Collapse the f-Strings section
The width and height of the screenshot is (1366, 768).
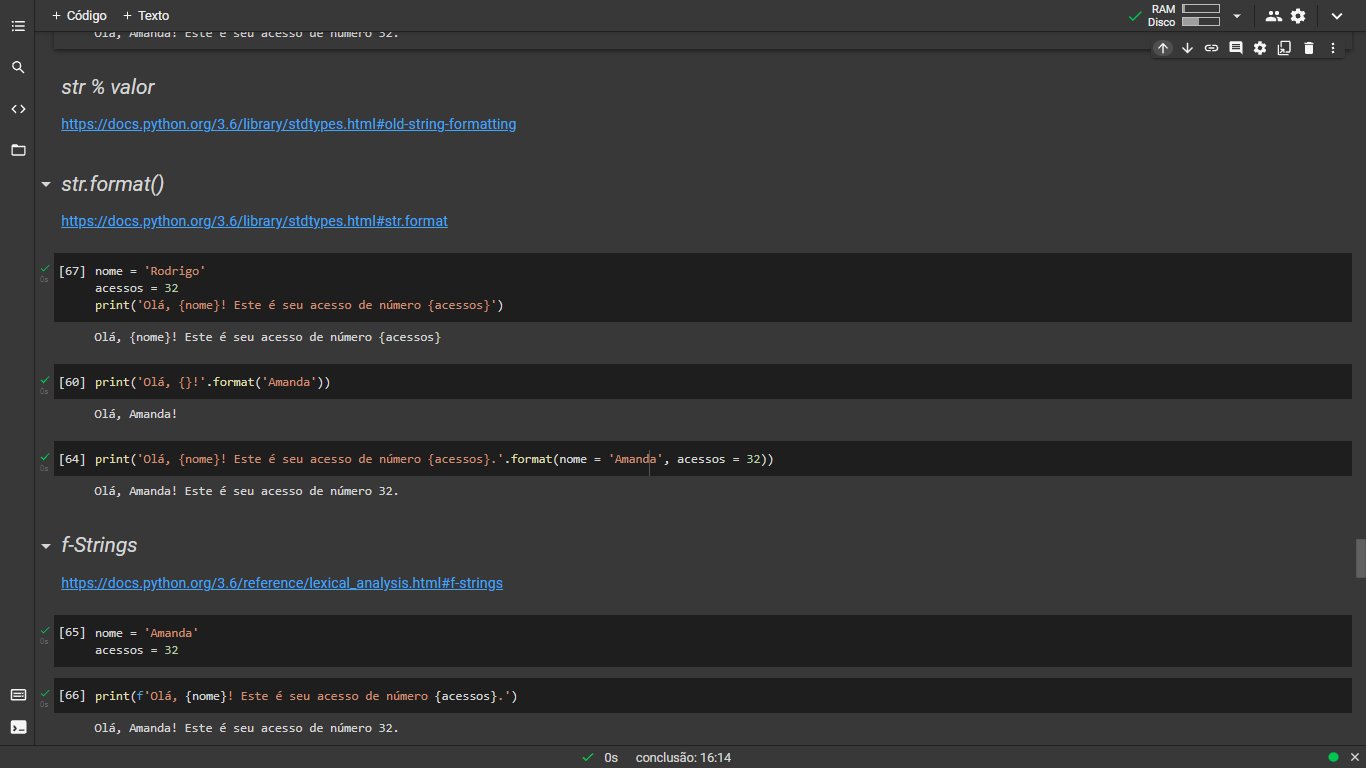click(45, 546)
